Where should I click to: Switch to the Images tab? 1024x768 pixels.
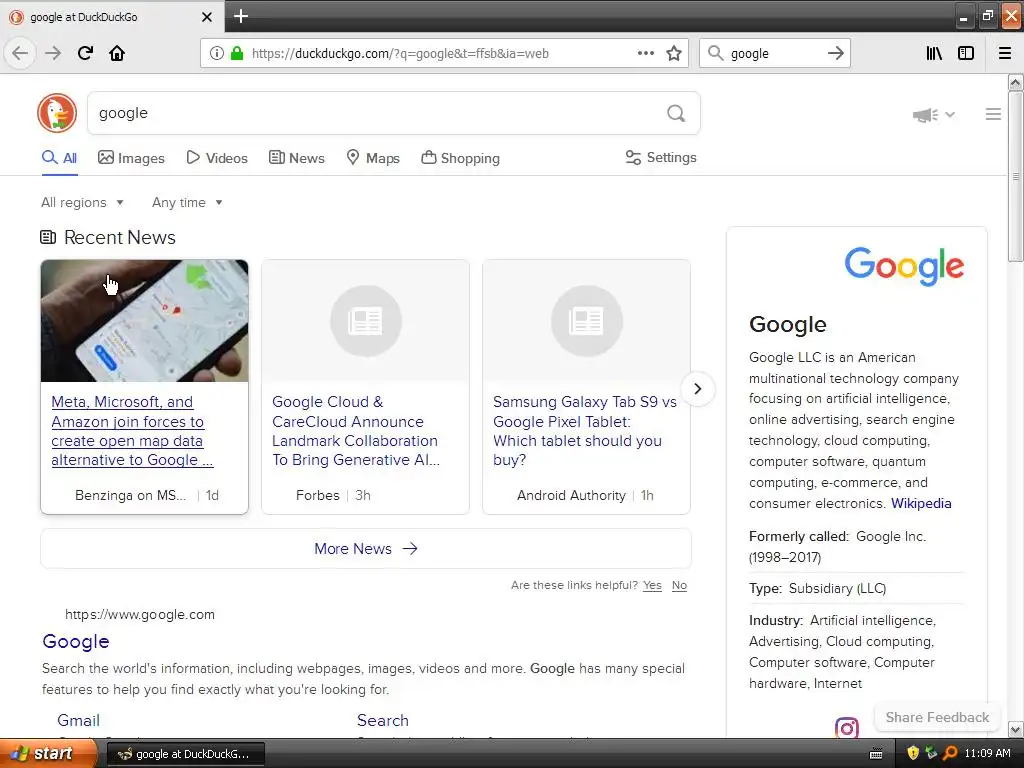coord(131,158)
